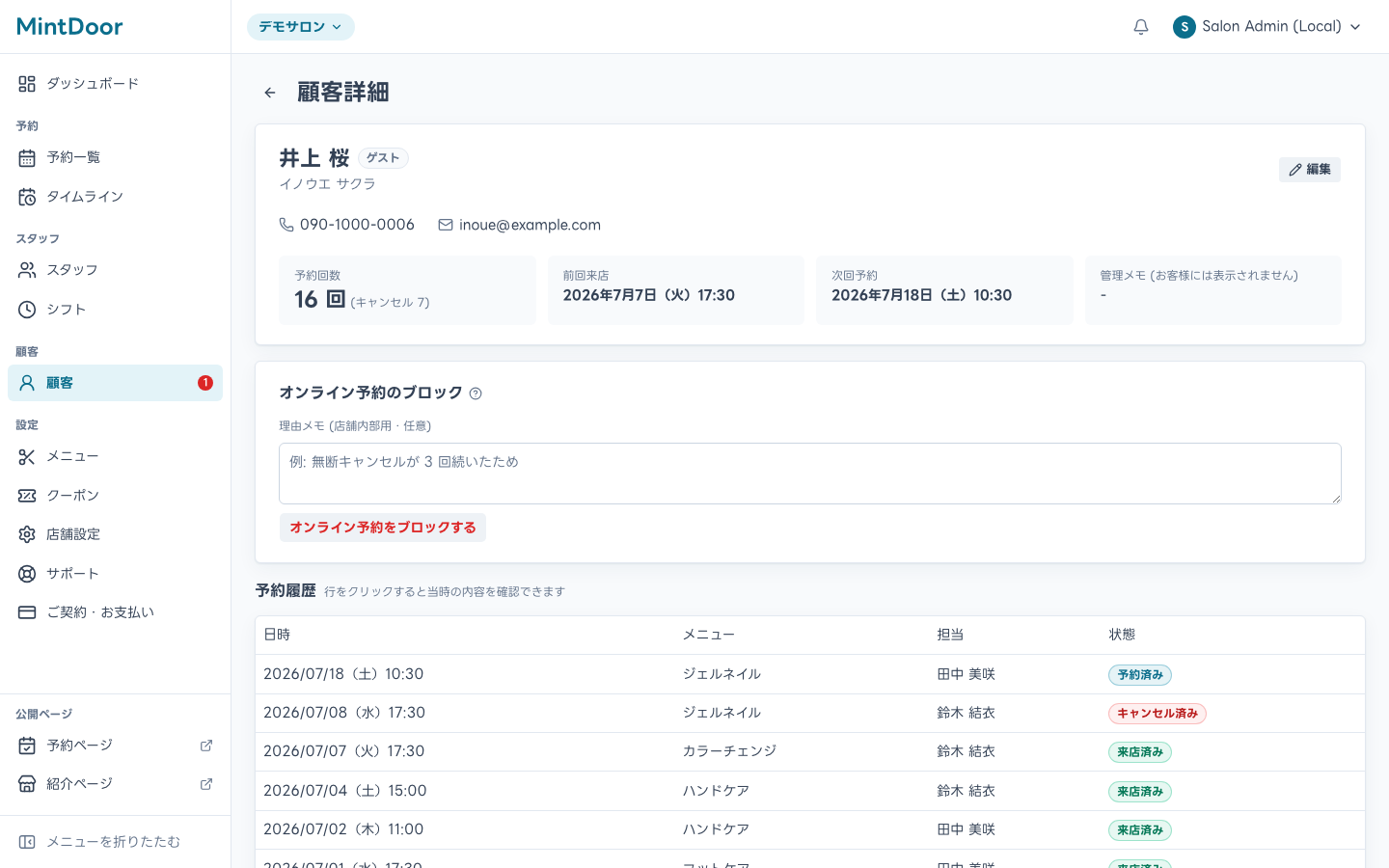This screenshot has height=868, width=1389.
Task: Focus the 理由メモ textarea
Action: pos(810,474)
